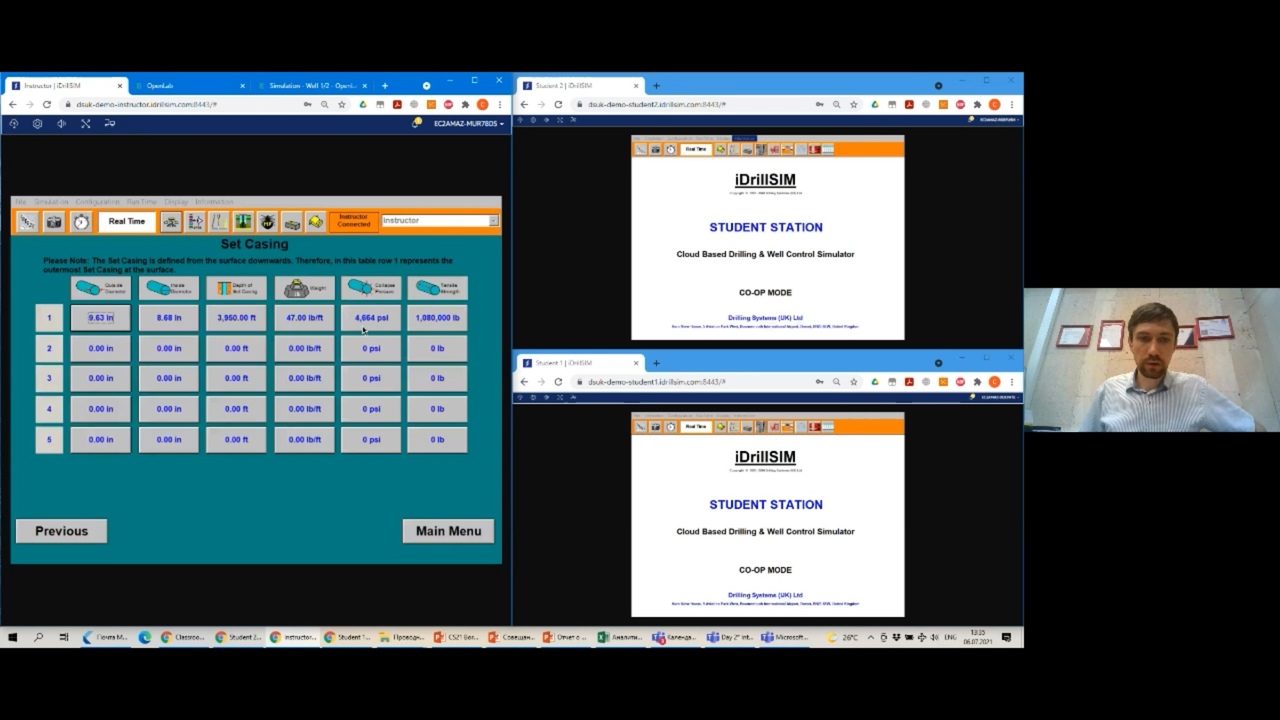Click the bug icon in Instructor toolbar
Screen dimensions: 1280x720
[x=267, y=222]
